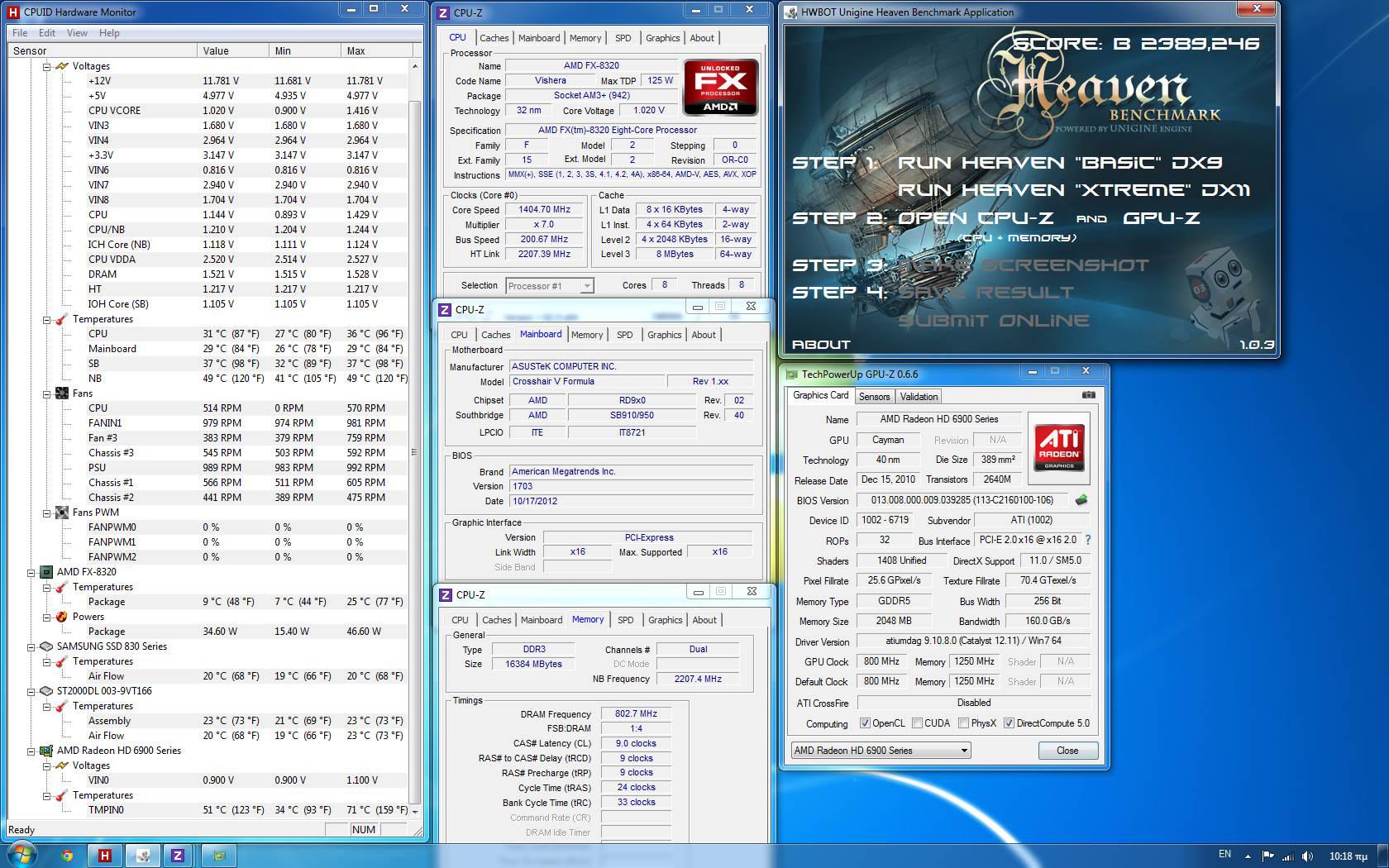Click the scroll down arrow in Hardware Monitor
Viewport: 1389px width, 868px height.
pos(415,810)
